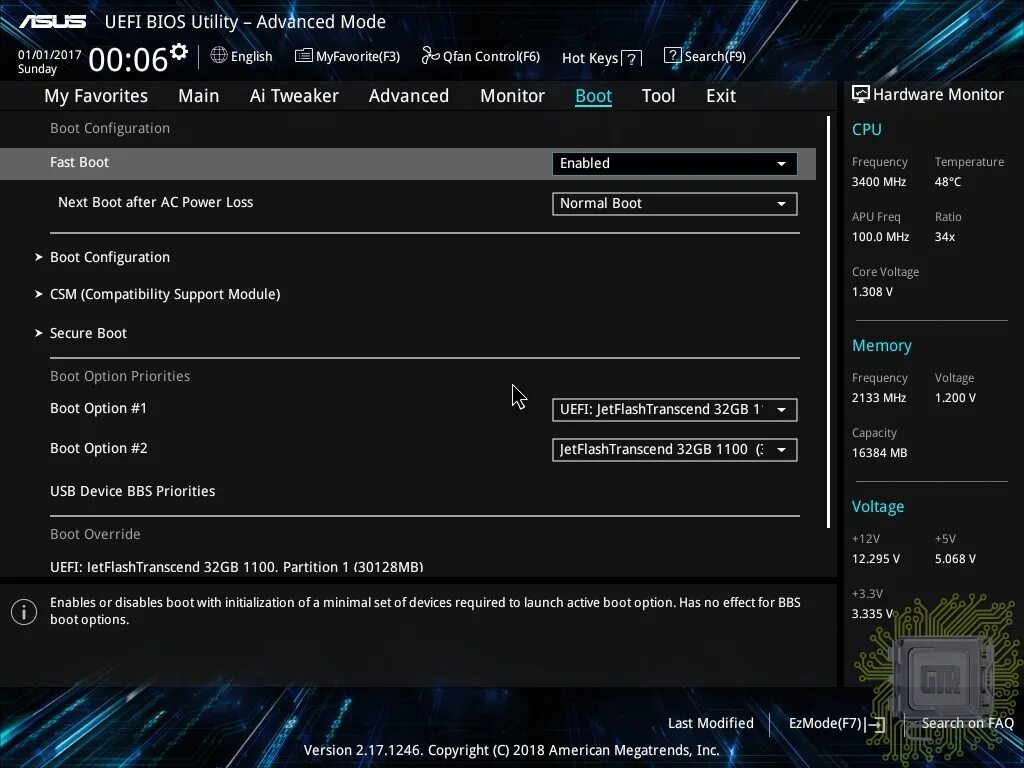Open Boot Option #2 dropdown
The height and width of the screenshot is (768, 1024).
pyautogui.click(x=675, y=450)
